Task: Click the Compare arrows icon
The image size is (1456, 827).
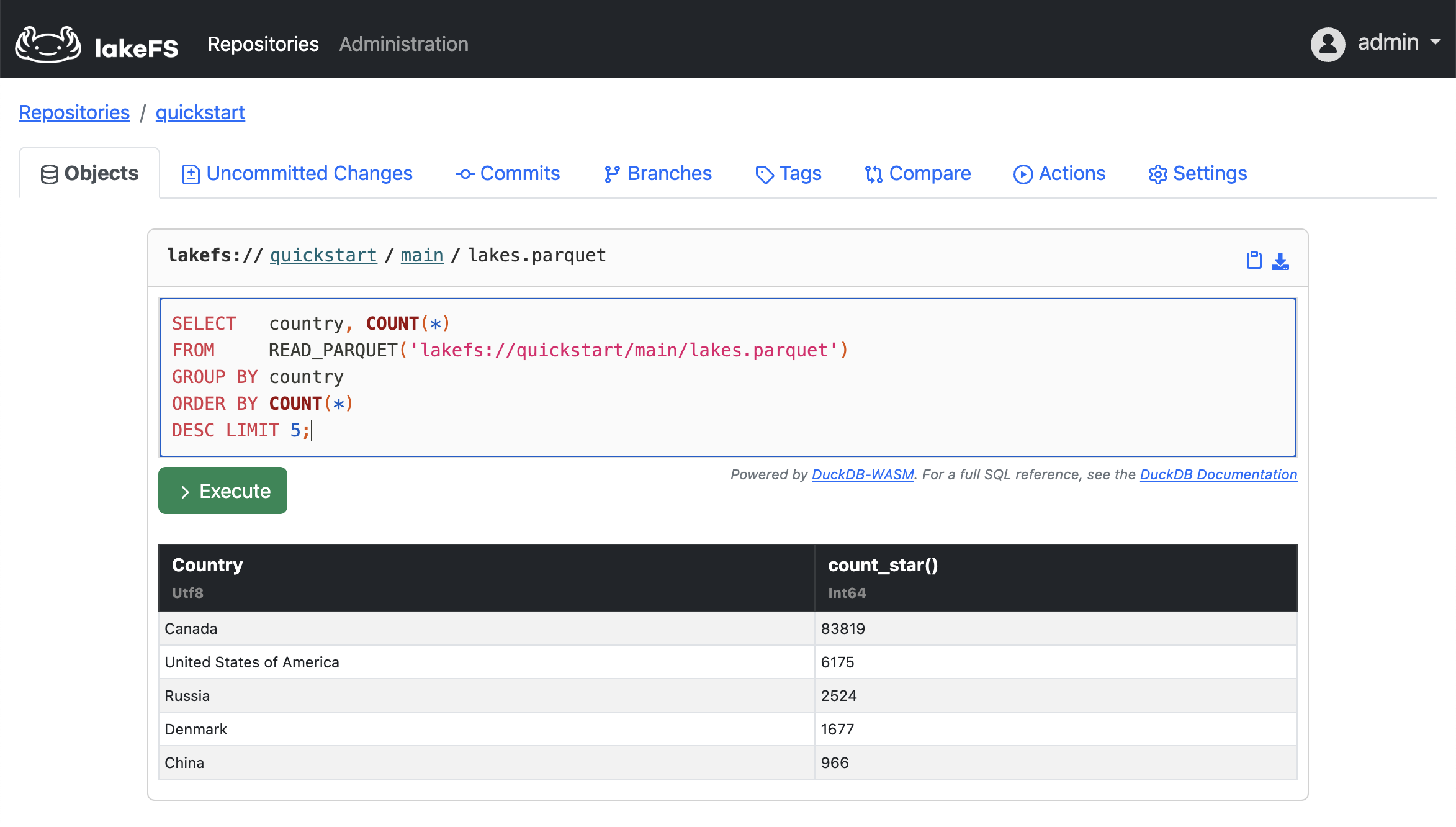Action: pos(874,174)
